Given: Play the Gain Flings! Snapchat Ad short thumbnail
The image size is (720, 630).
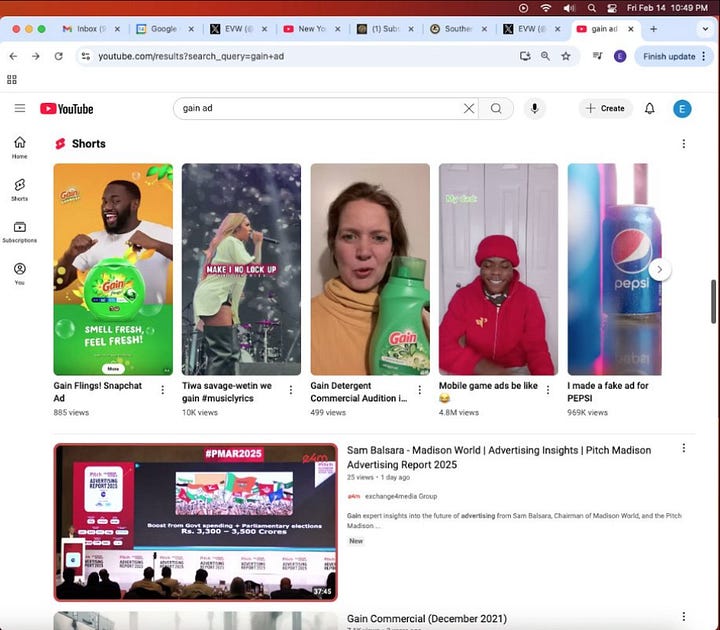Looking at the screenshot, I should 113,269.
